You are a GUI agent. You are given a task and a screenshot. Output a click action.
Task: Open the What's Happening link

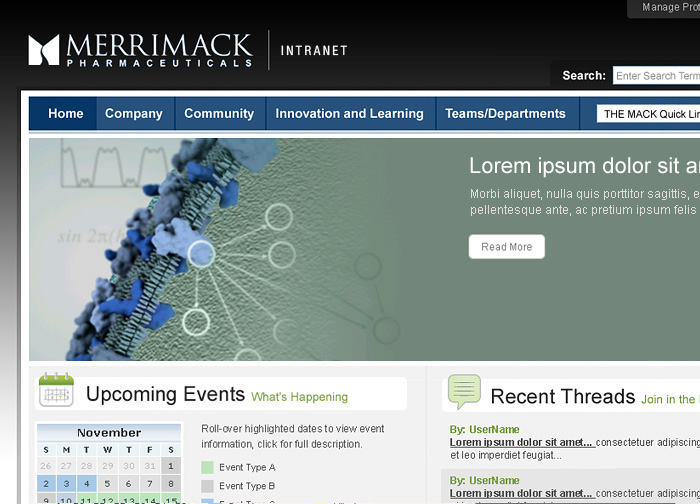click(x=300, y=397)
